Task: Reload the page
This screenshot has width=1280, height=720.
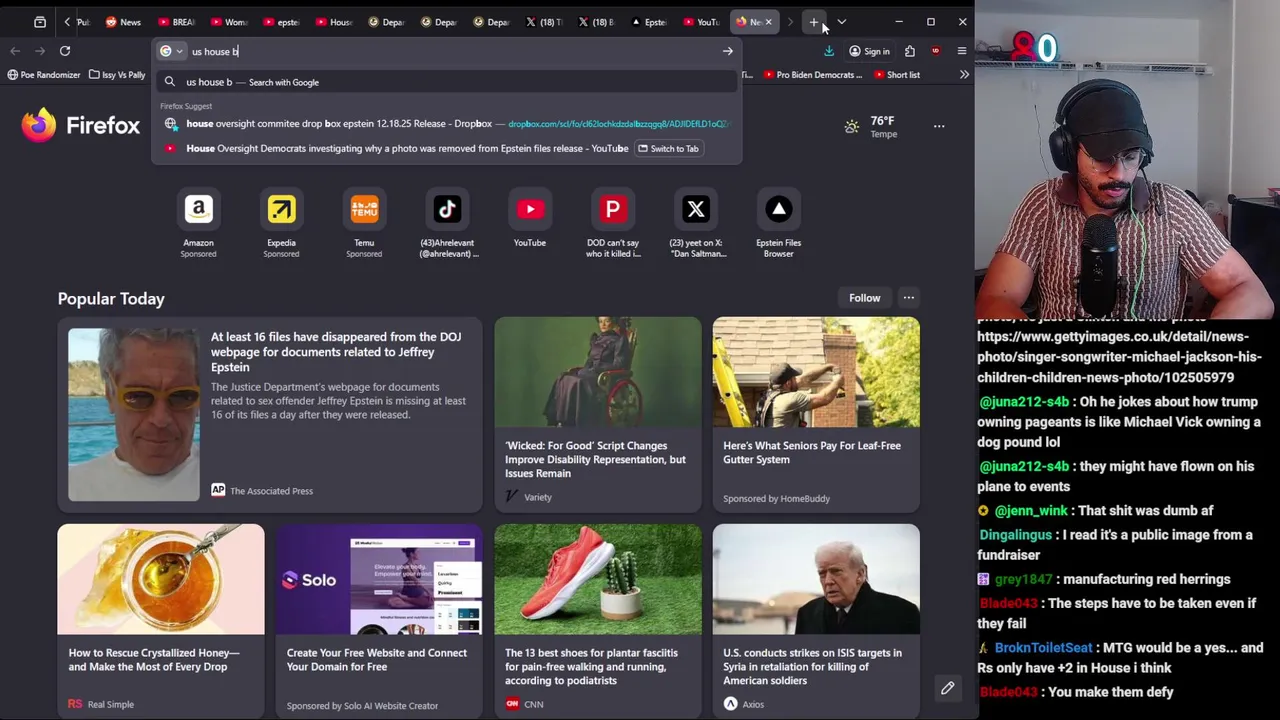Action: pos(65,51)
